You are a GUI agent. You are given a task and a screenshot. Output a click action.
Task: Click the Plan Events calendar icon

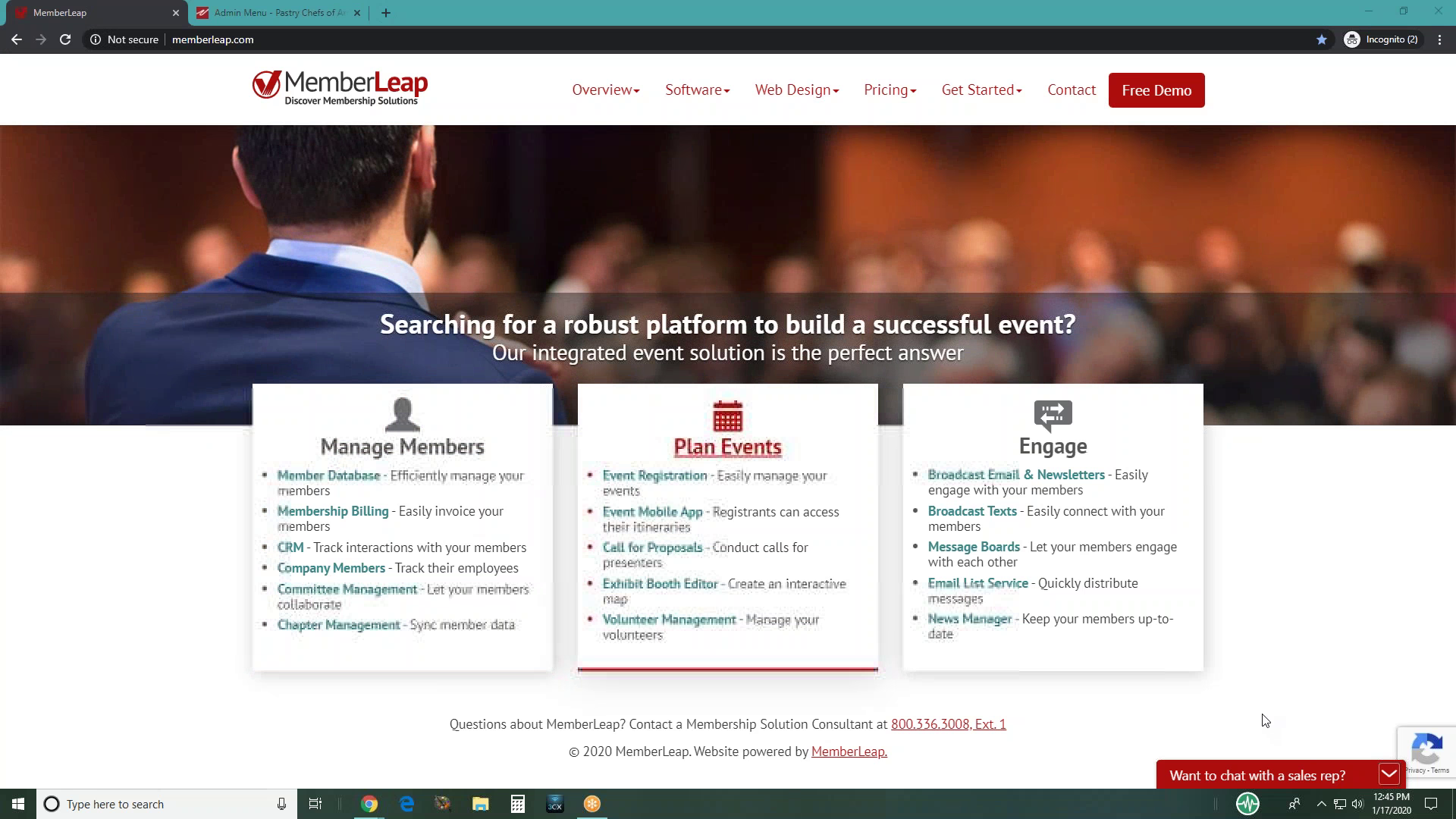pyautogui.click(x=727, y=416)
